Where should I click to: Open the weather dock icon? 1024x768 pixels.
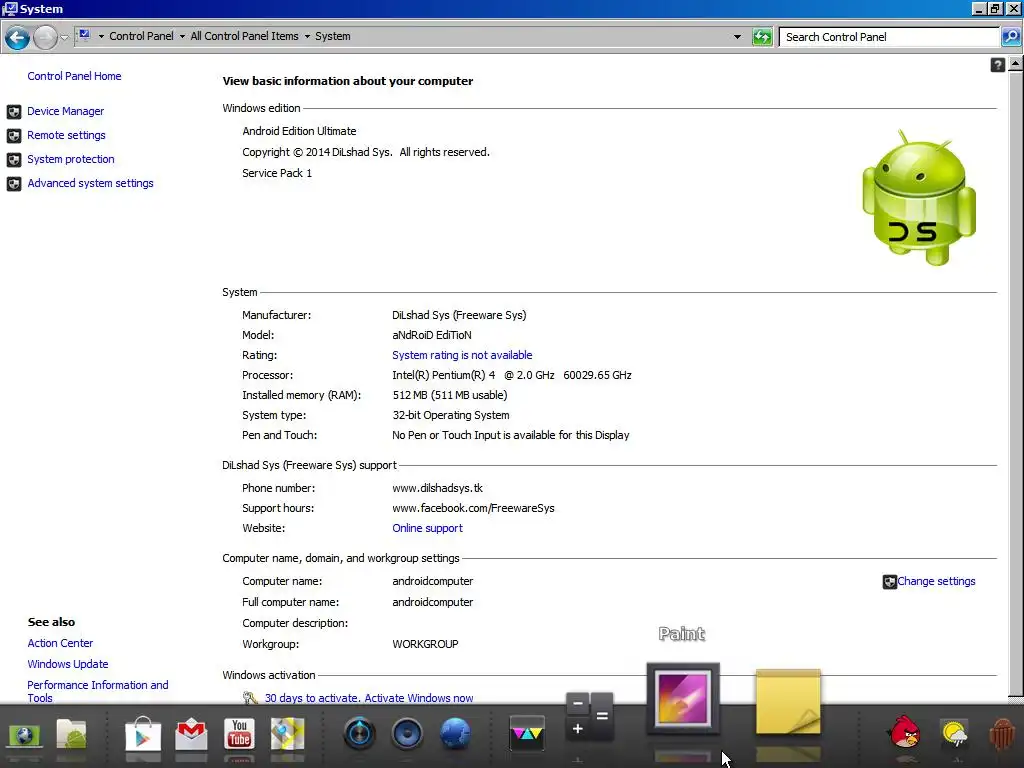click(955, 733)
